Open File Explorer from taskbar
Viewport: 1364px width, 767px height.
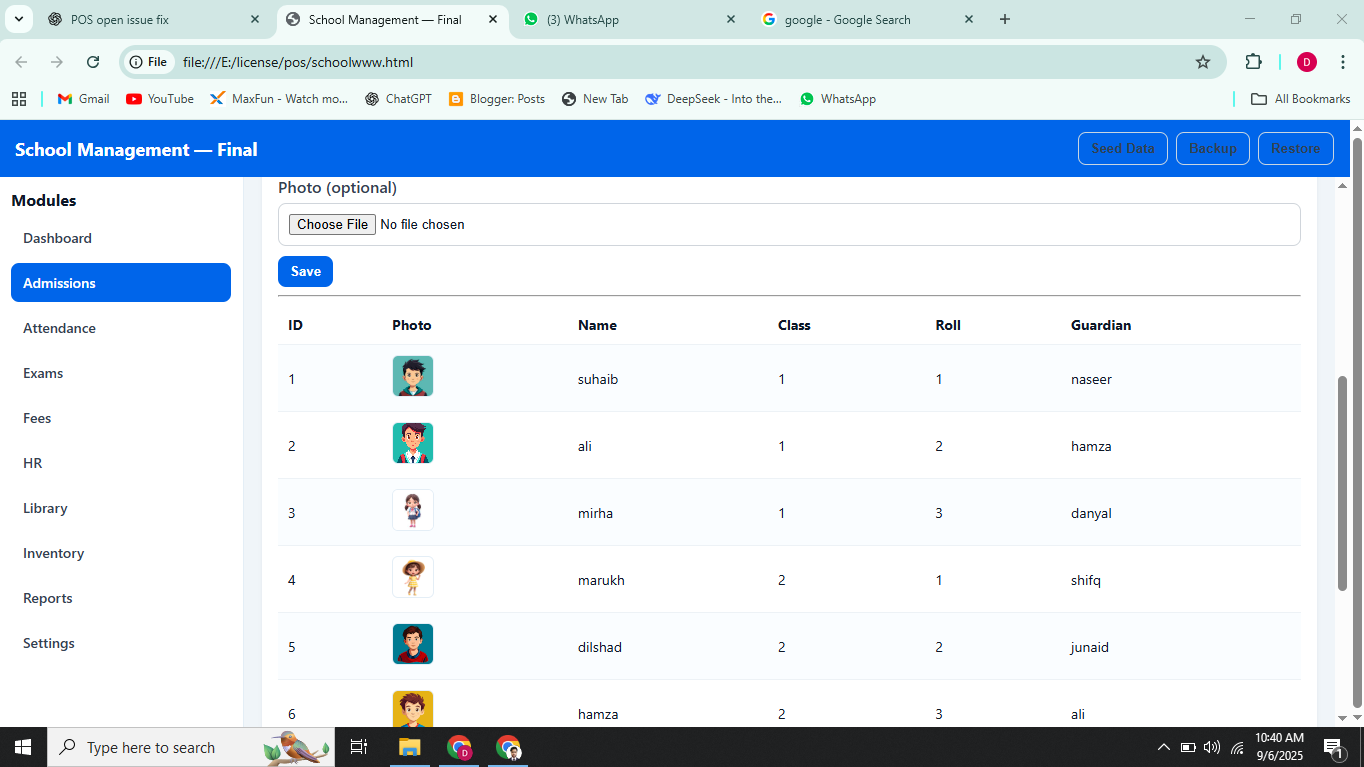coord(409,747)
